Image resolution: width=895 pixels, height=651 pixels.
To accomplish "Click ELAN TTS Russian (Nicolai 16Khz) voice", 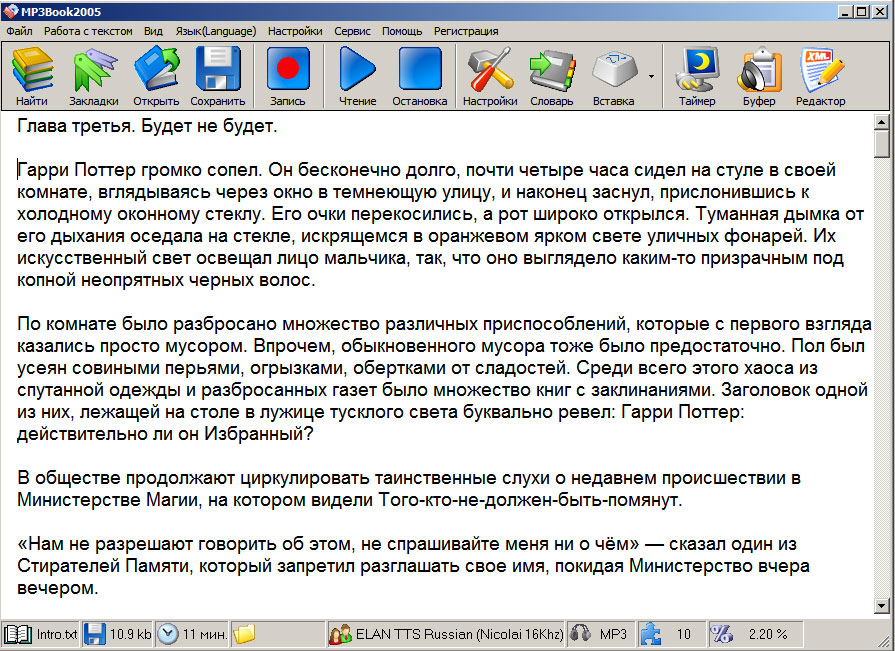I will pyautogui.click(x=459, y=634).
